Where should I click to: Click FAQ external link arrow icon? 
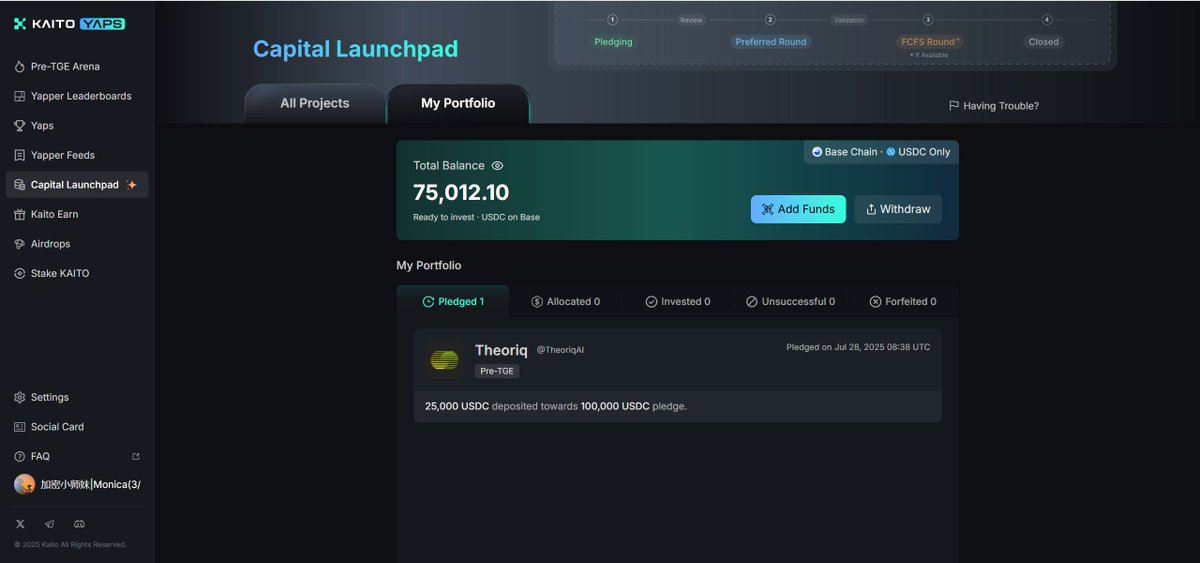(136, 456)
